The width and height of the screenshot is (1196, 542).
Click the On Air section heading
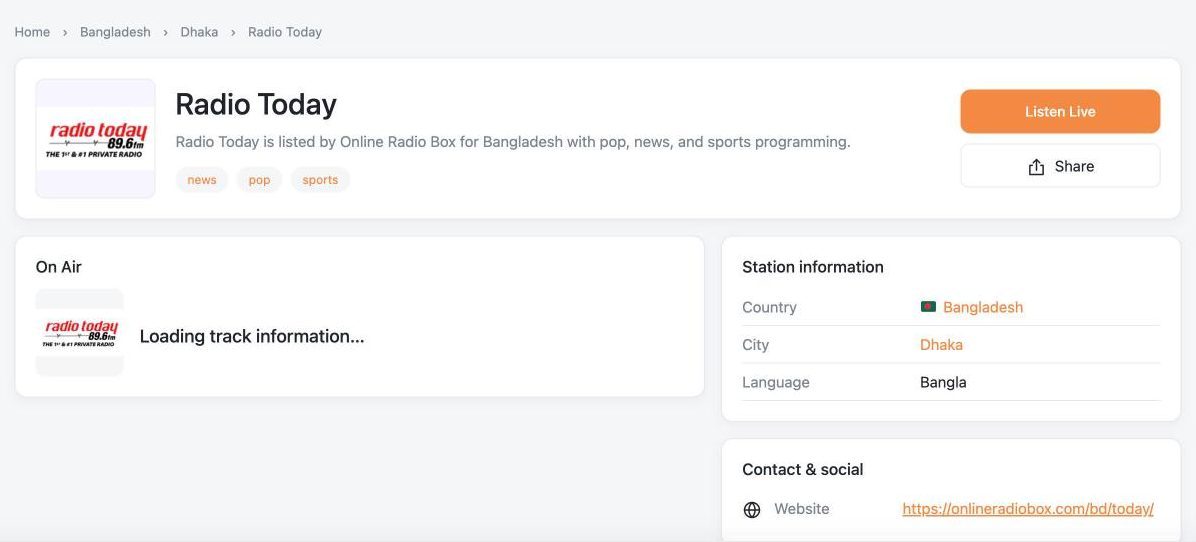pos(59,267)
